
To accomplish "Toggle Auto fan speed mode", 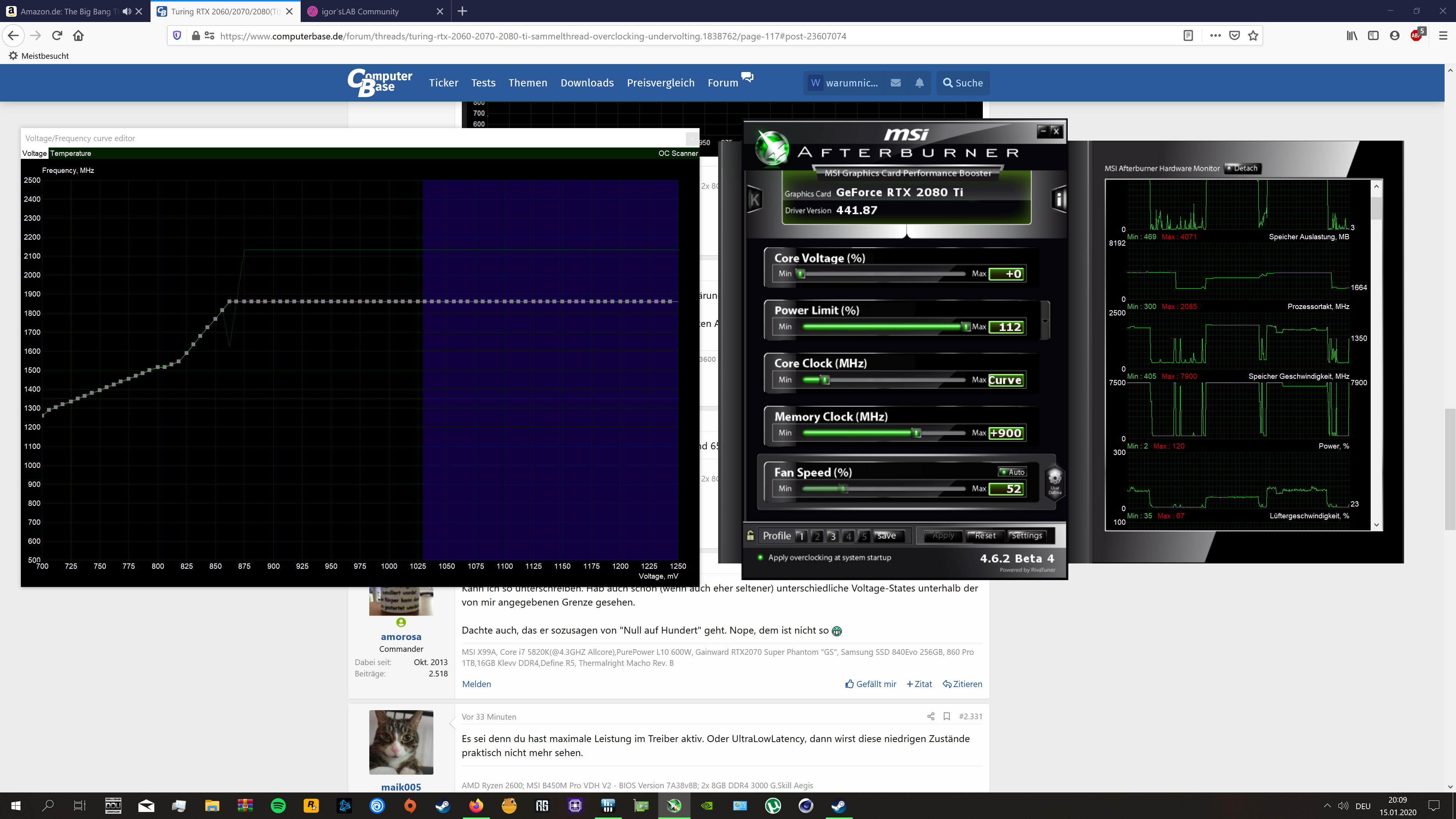I will (1012, 472).
